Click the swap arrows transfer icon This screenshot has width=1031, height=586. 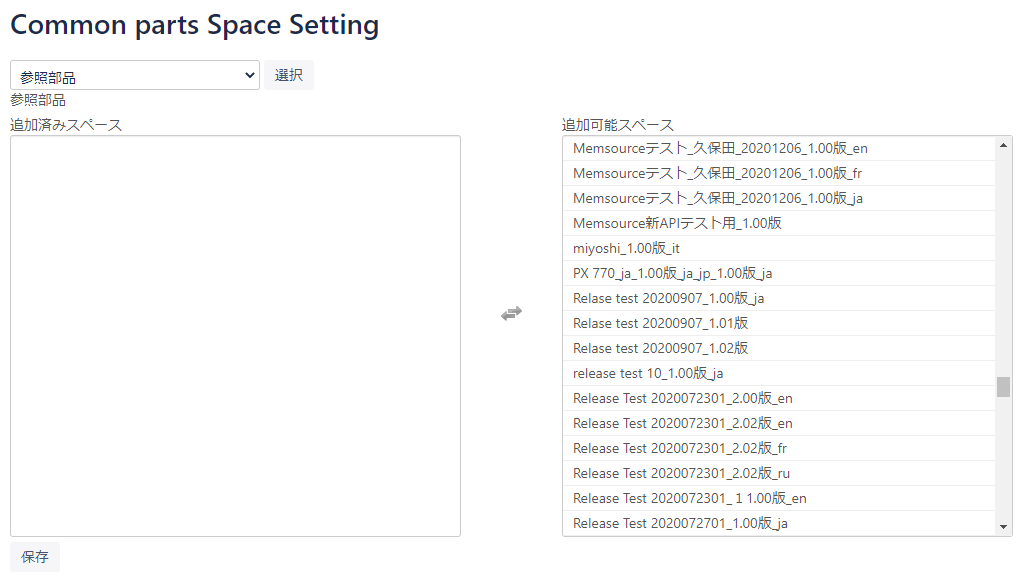[x=511, y=313]
